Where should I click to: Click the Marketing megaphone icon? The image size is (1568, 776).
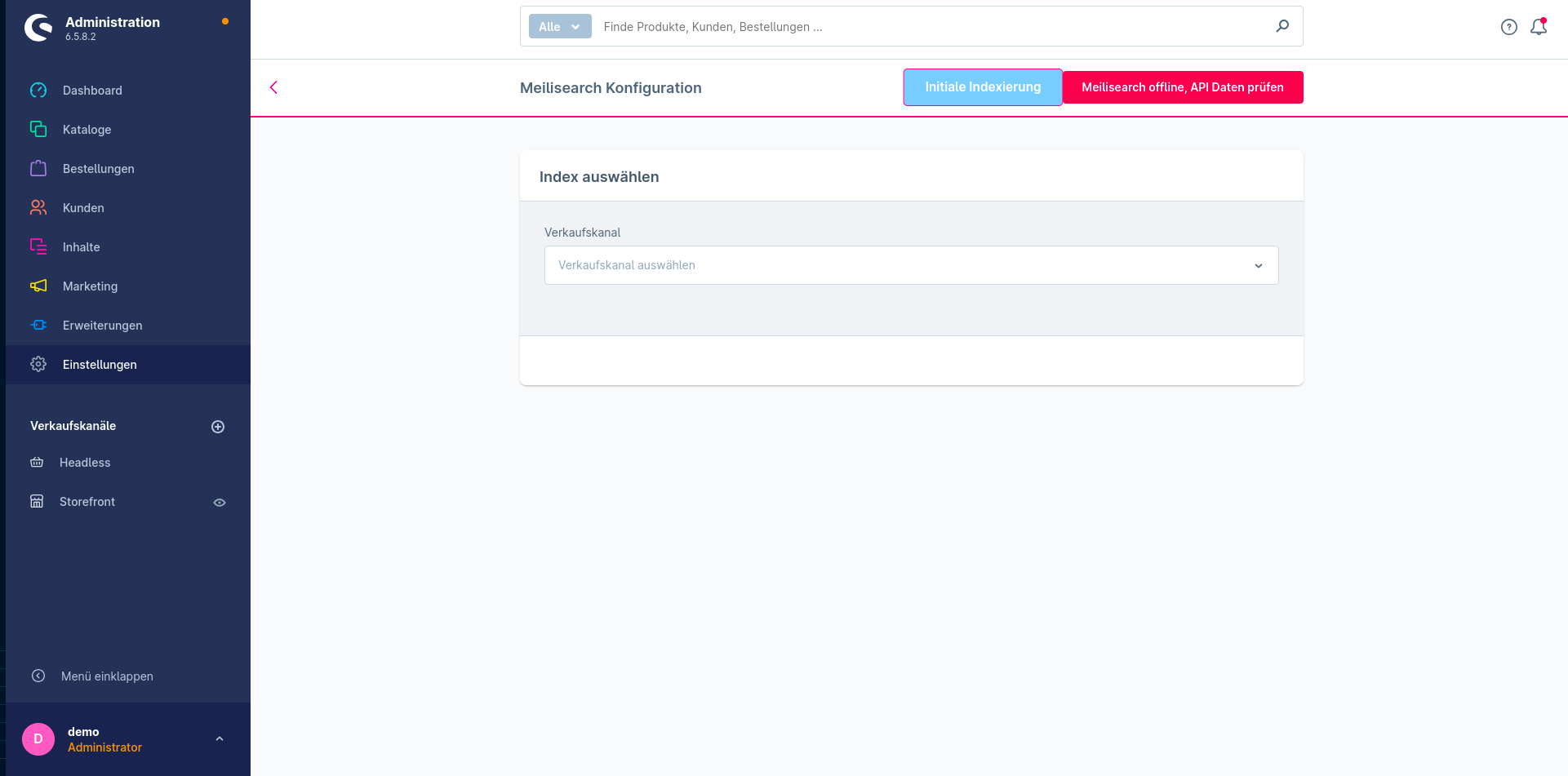pos(38,286)
